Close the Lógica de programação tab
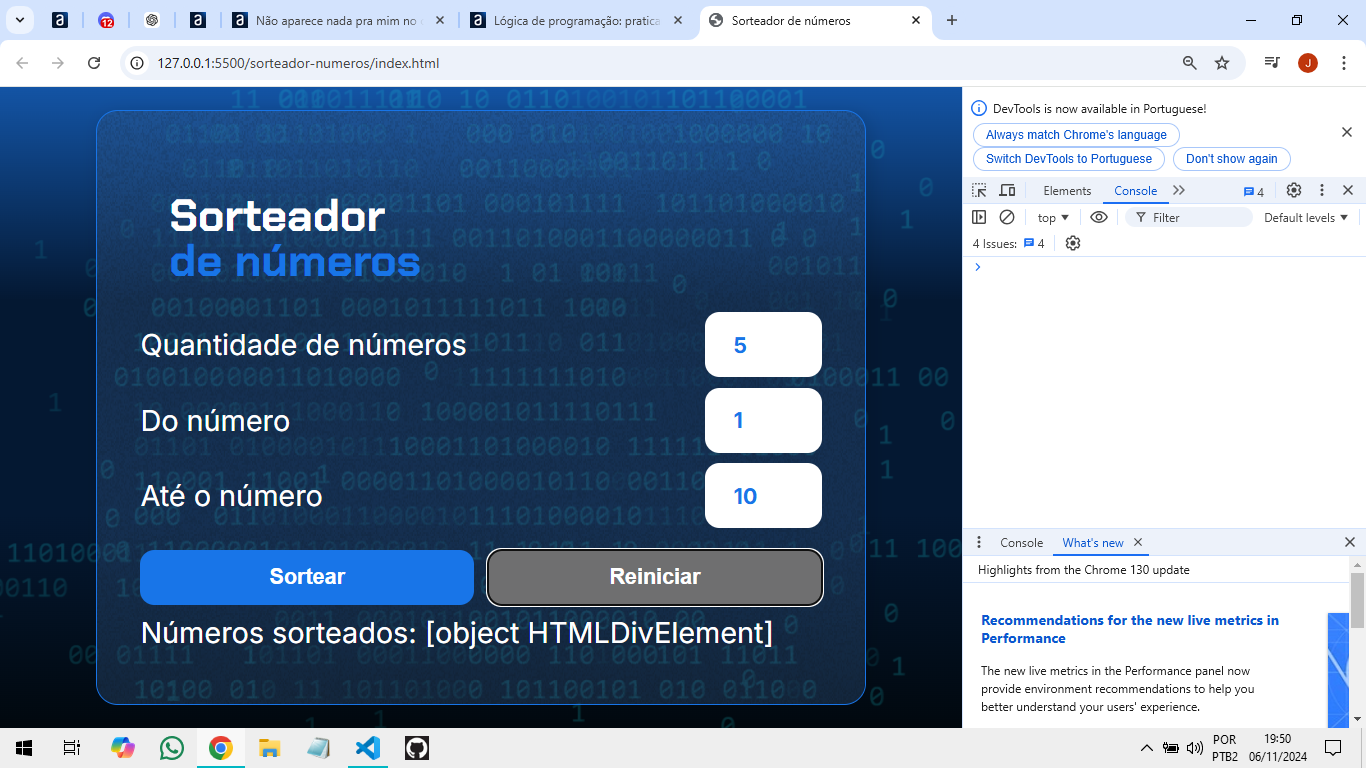Viewport: 1366px width, 768px height. (x=678, y=20)
